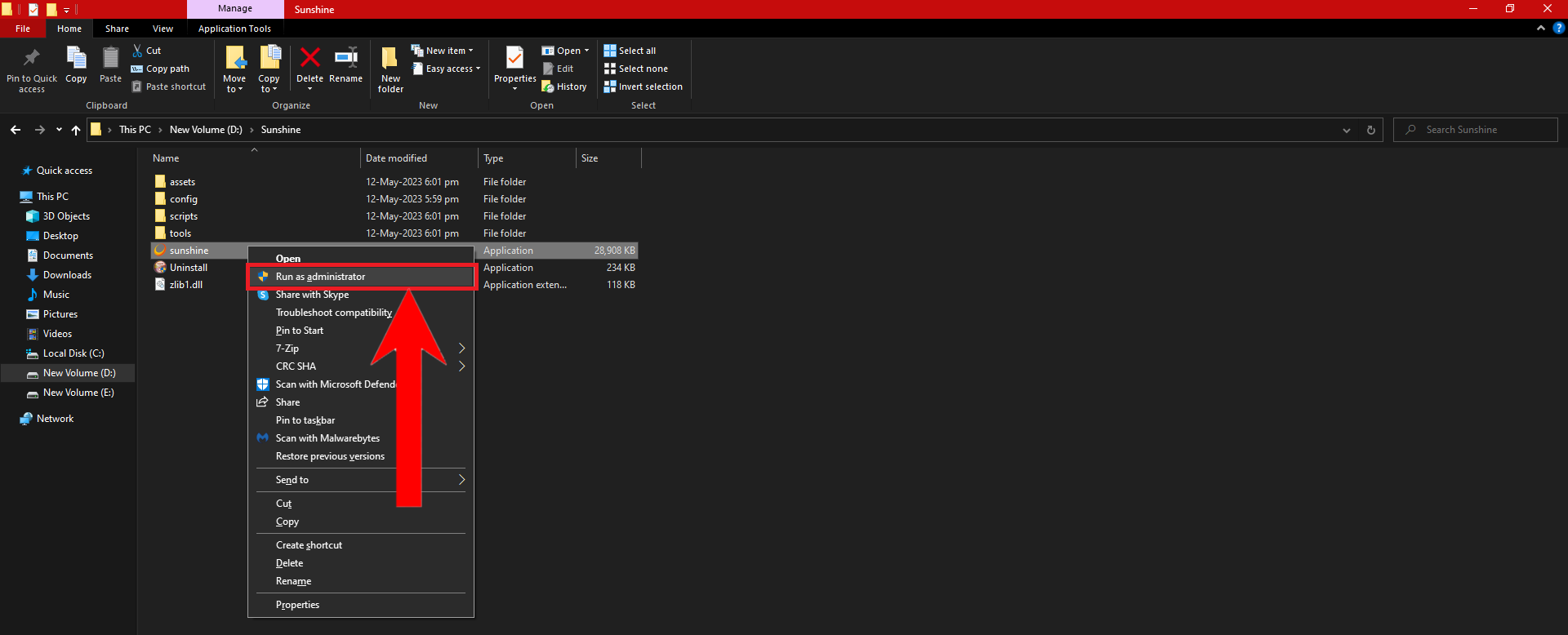Screen dimensions: 1568x635
Task: Click the Paste ribbon icon
Action: [110, 58]
